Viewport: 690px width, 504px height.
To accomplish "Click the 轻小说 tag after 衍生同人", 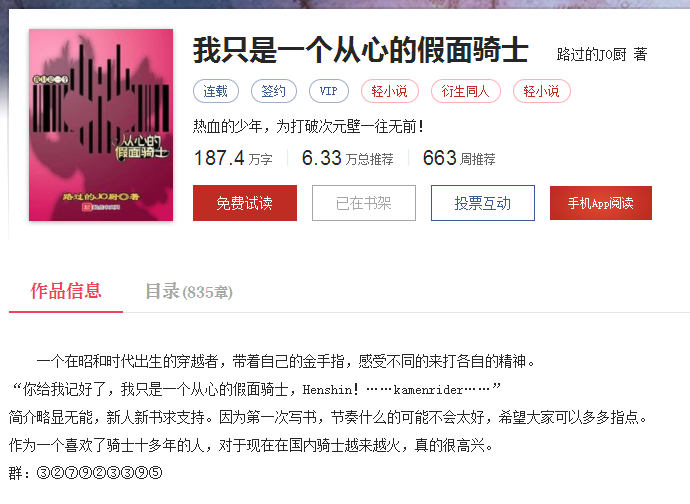I will coord(542,91).
